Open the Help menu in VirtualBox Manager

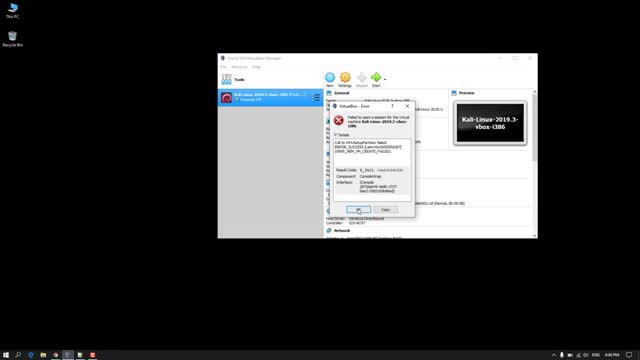tap(256, 67)
